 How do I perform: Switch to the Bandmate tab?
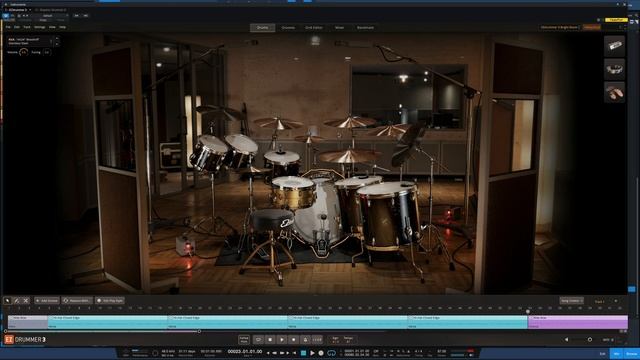click(x=365, y=27)
